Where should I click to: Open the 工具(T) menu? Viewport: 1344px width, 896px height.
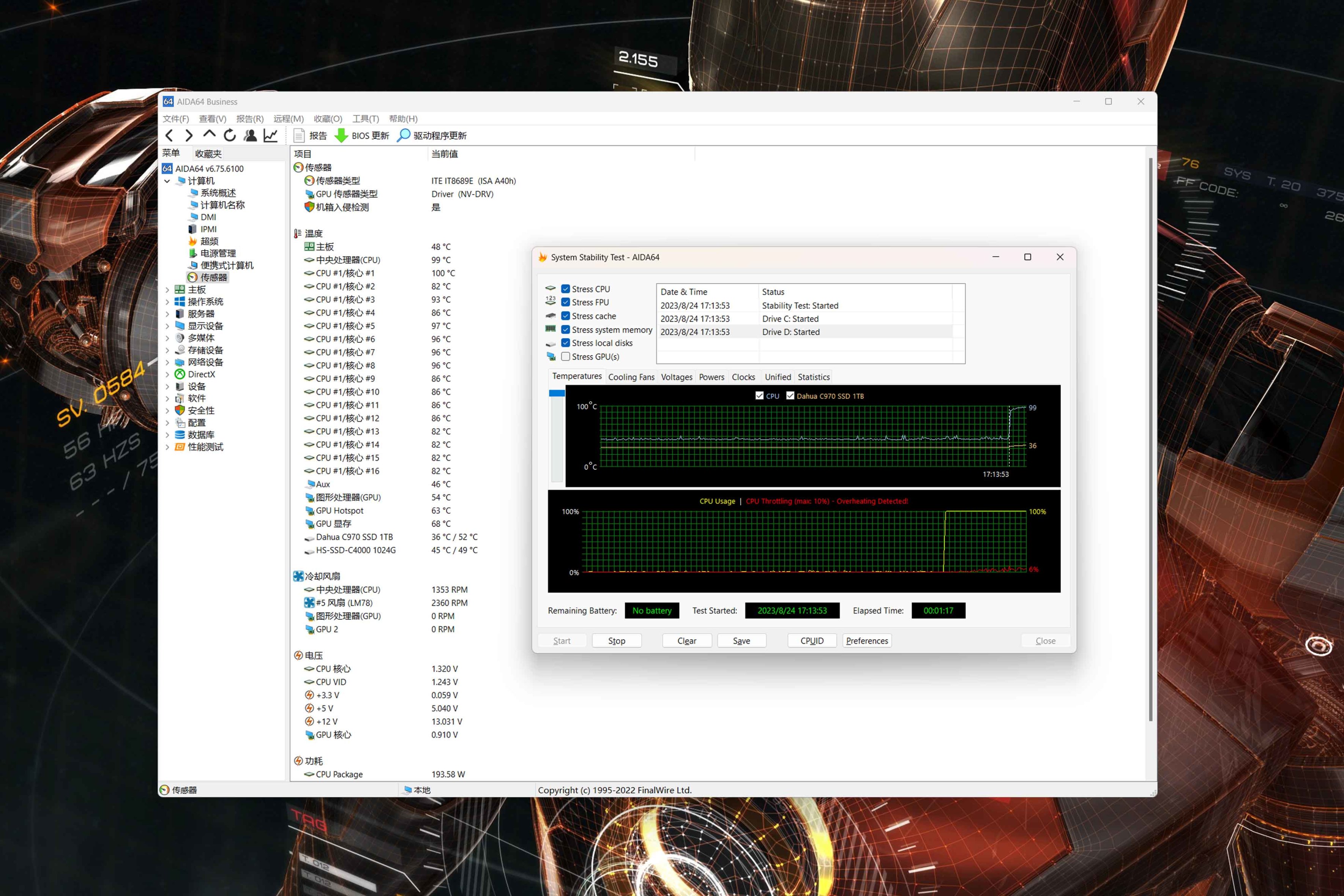pyautogui.click(x=365, y=119)
